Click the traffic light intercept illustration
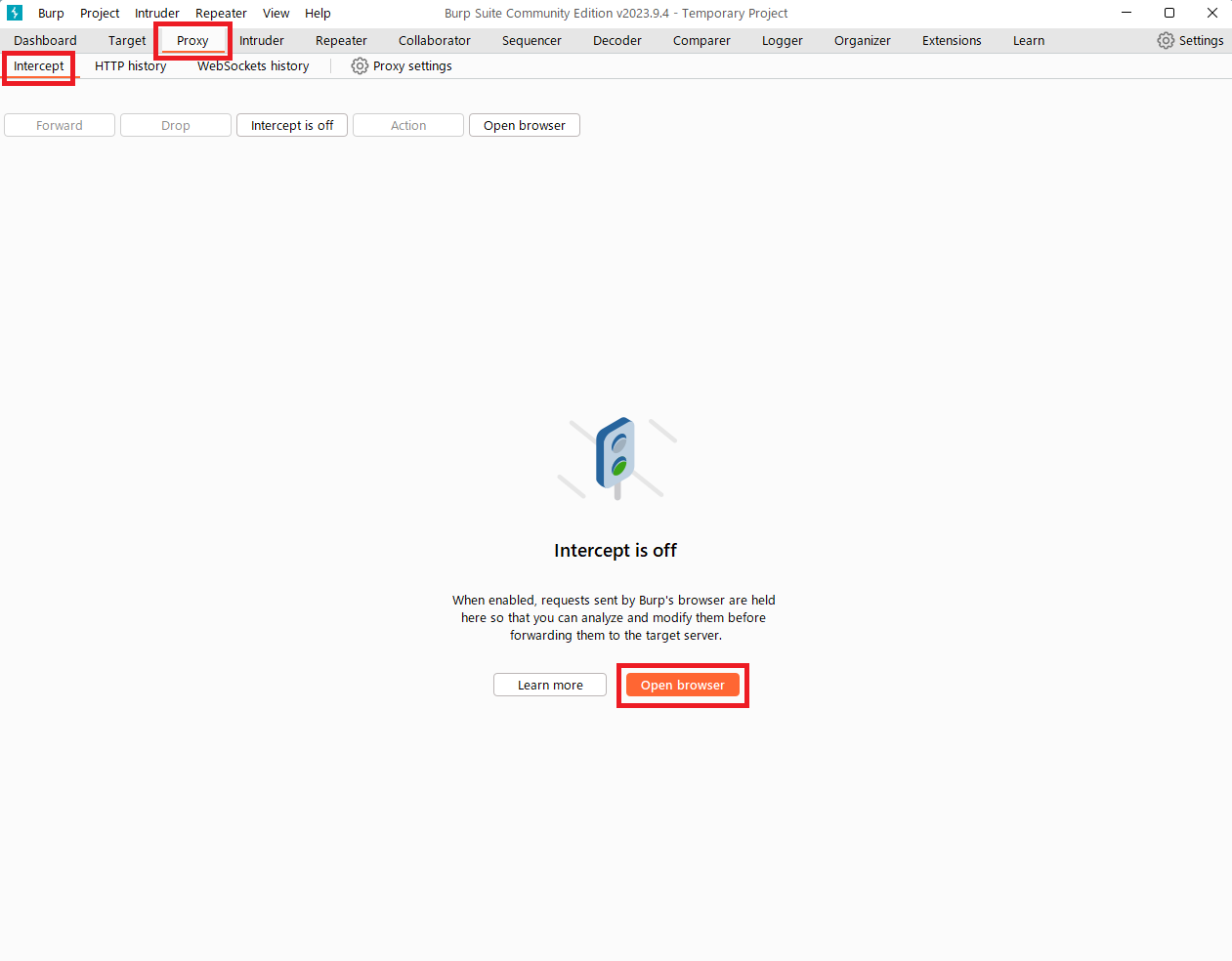The image size is (1232, 961). pyautogui.click(x=616, y=457)
